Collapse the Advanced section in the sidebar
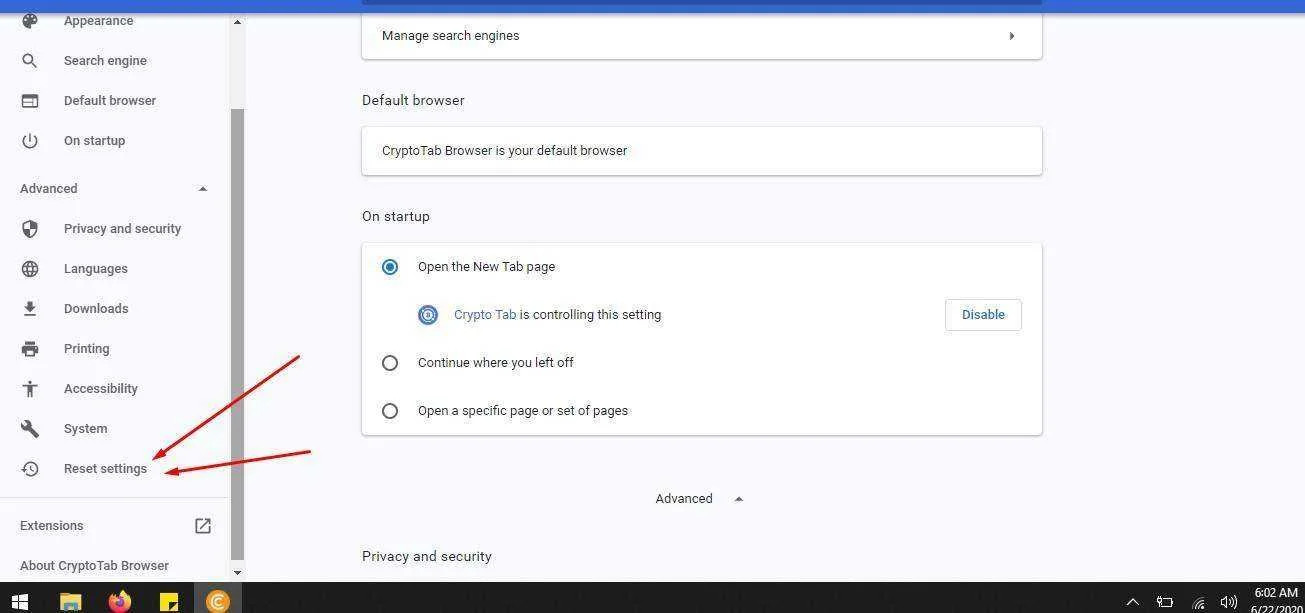The width and height of the screenshot is (1305, 613). point(203,189)
